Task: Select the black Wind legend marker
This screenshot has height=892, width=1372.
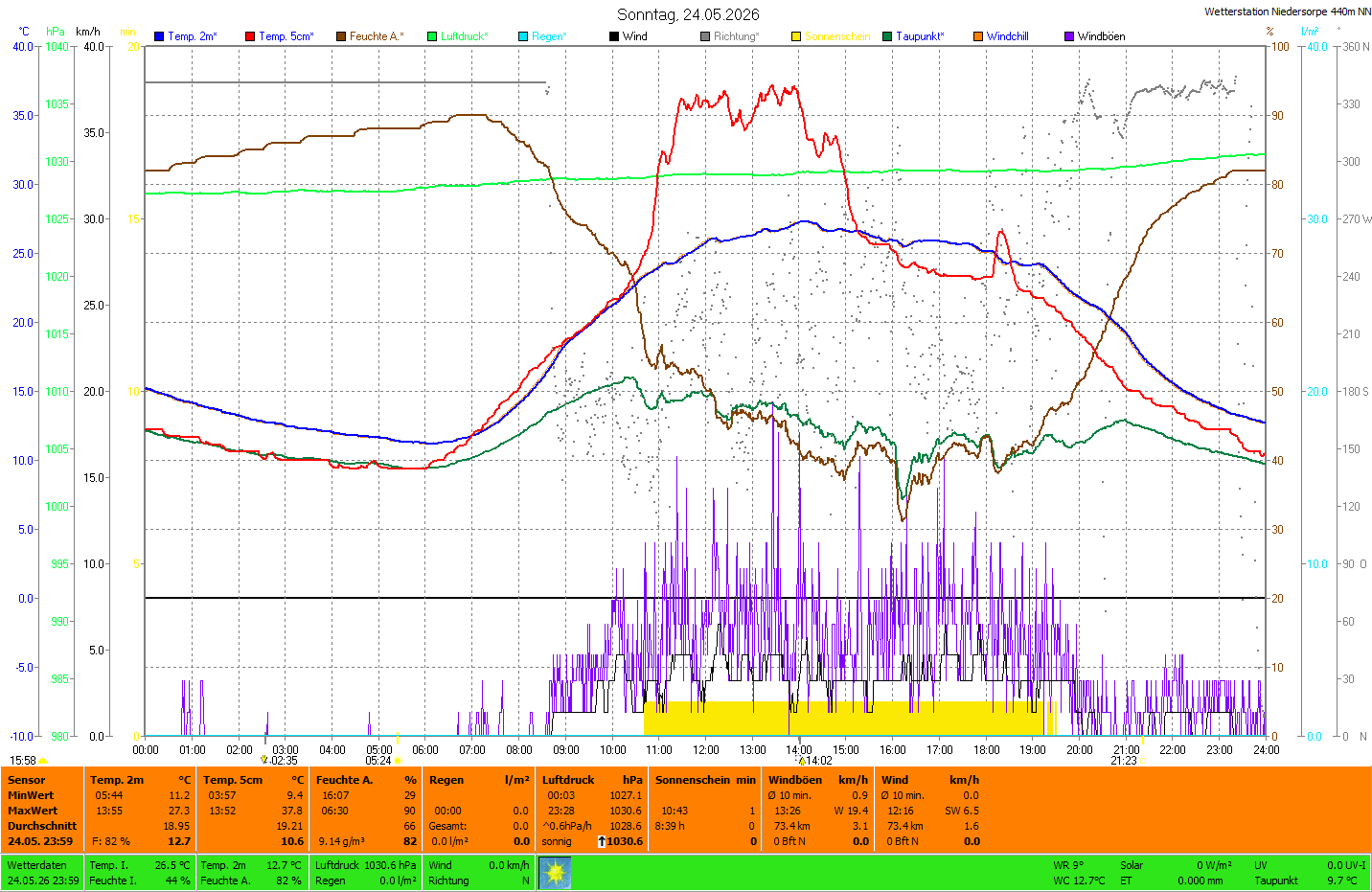Action: coord(614,36)
